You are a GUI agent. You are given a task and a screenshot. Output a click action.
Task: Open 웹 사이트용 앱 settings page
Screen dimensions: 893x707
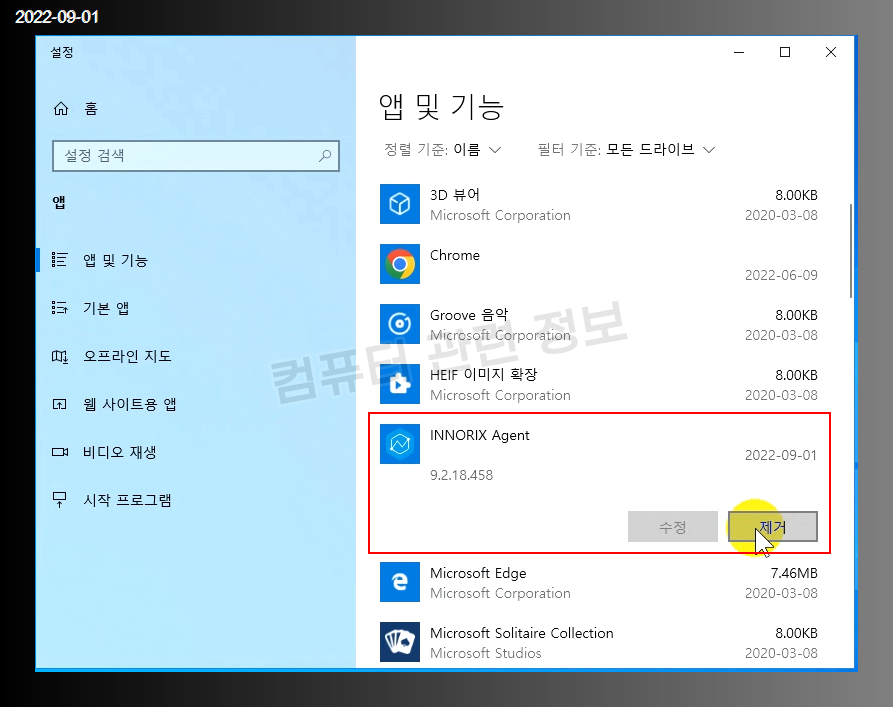pyautogui.click(x=129, y=404)
